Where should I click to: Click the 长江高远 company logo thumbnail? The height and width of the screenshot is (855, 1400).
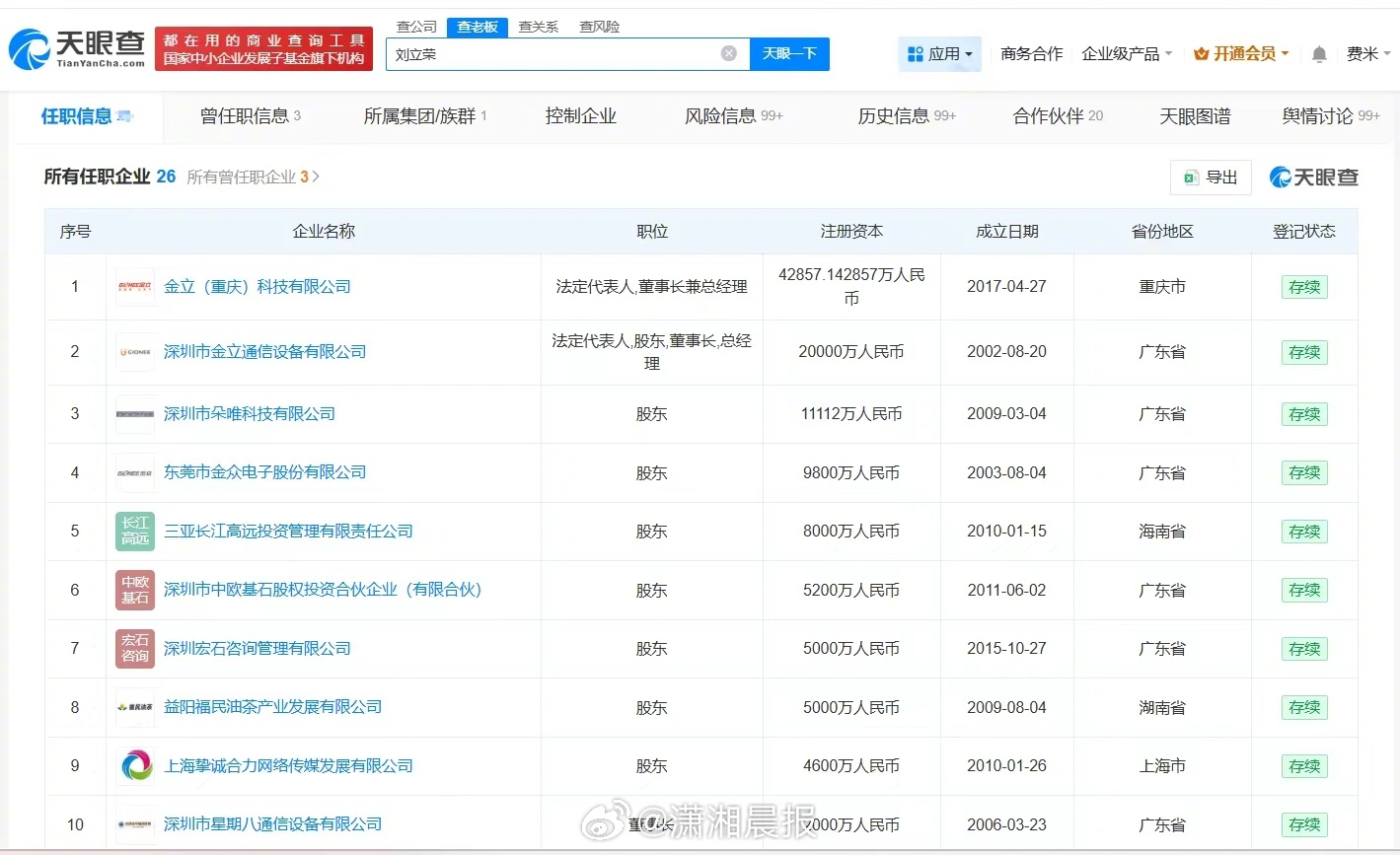coord(134,531)
